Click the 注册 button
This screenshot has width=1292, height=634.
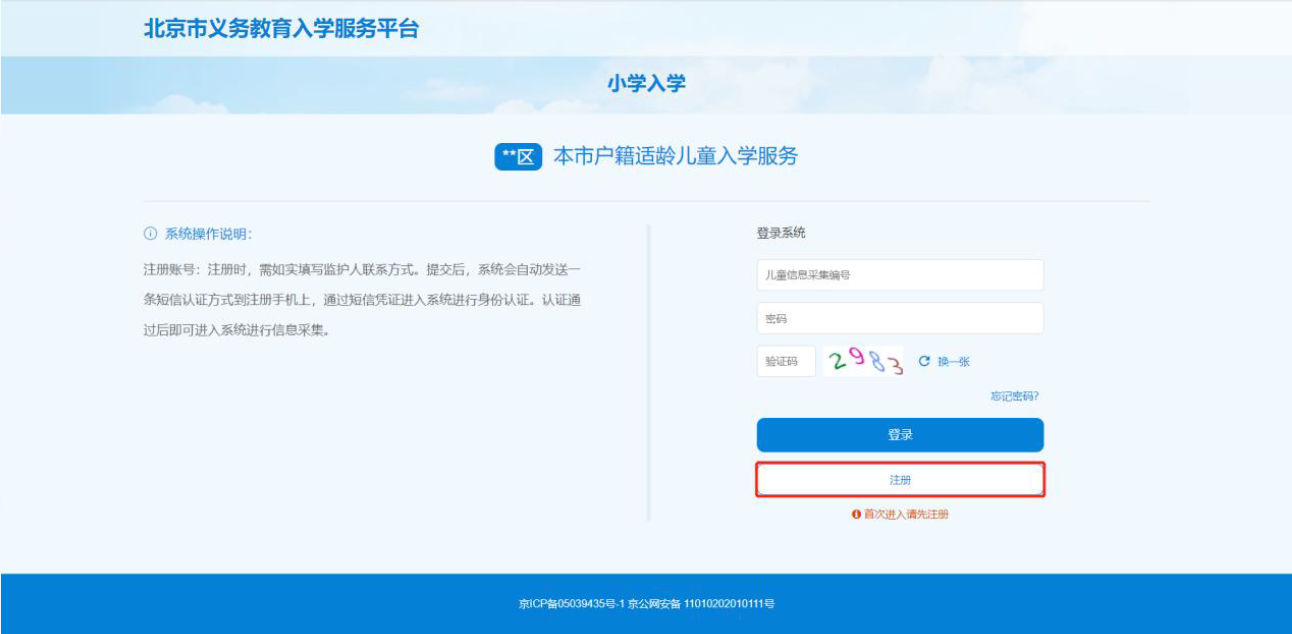(x=900, y=480)
